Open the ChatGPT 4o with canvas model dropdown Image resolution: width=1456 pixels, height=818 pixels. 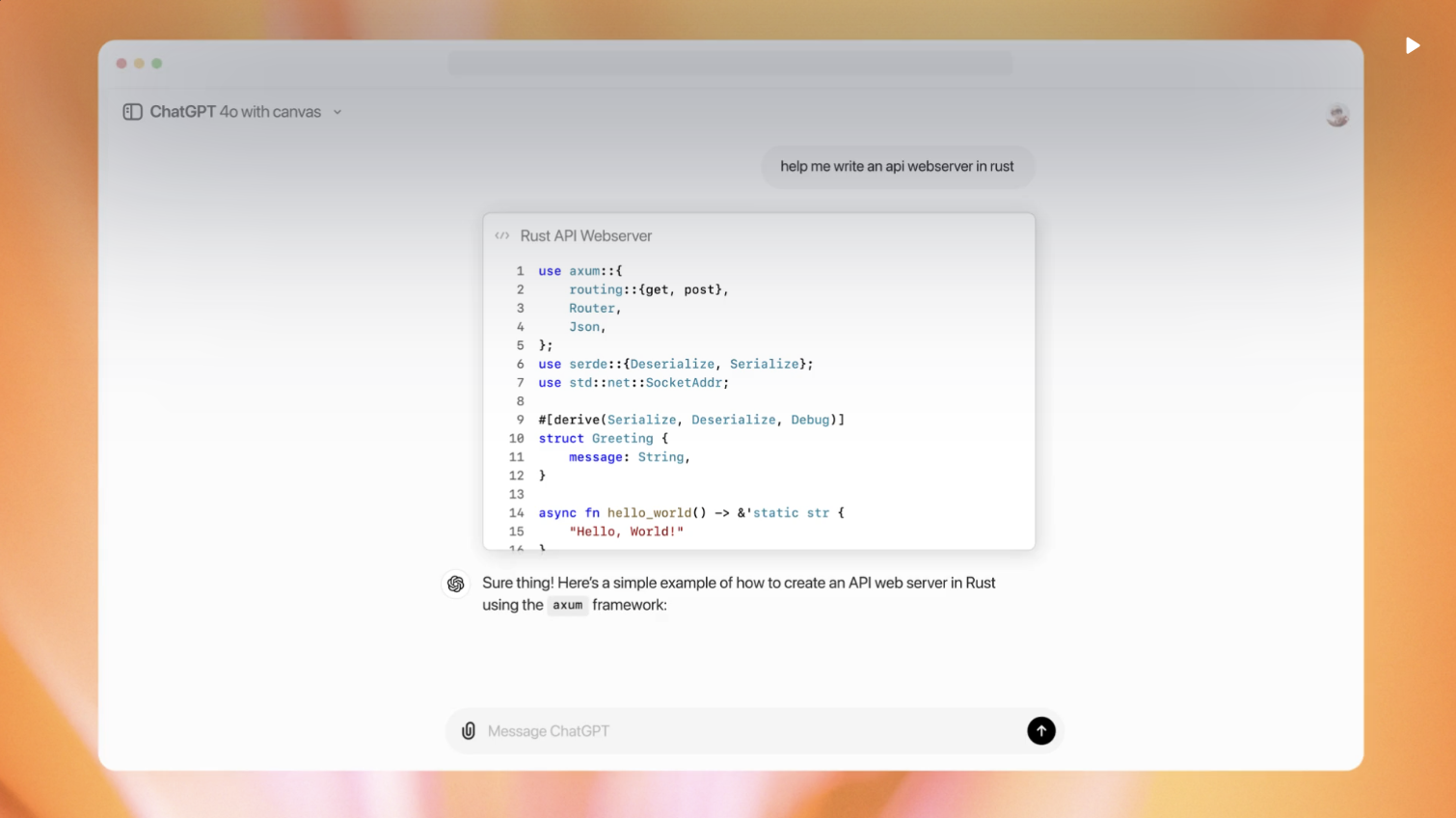click(235, 112)
